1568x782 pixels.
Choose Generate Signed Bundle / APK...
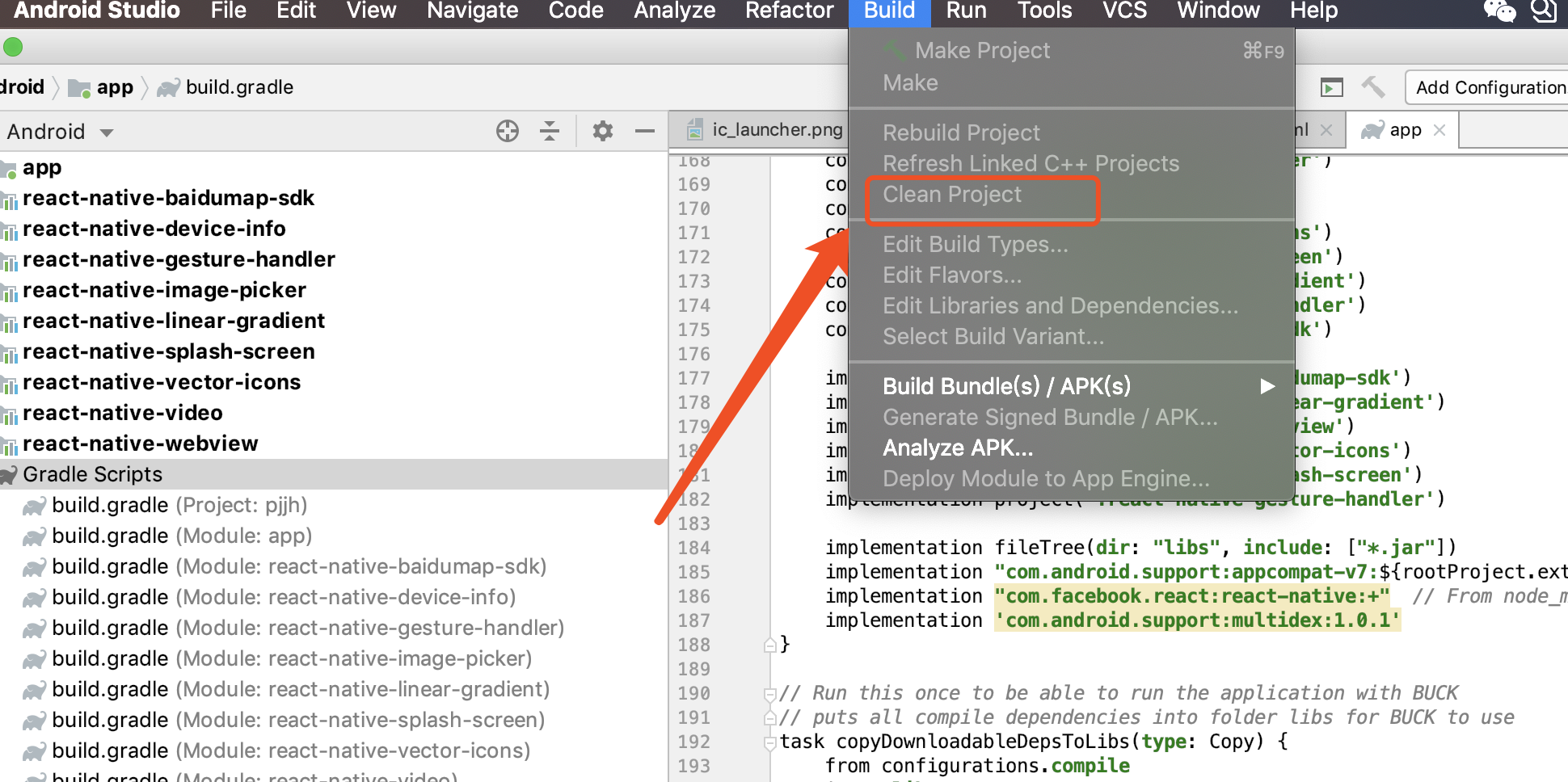(1072, 417)
